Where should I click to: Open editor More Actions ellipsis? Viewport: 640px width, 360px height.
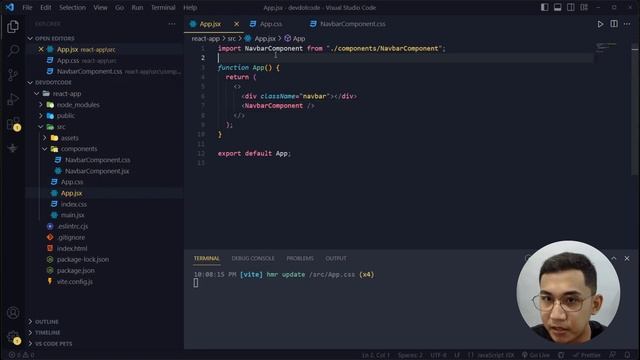click(627, 24)
